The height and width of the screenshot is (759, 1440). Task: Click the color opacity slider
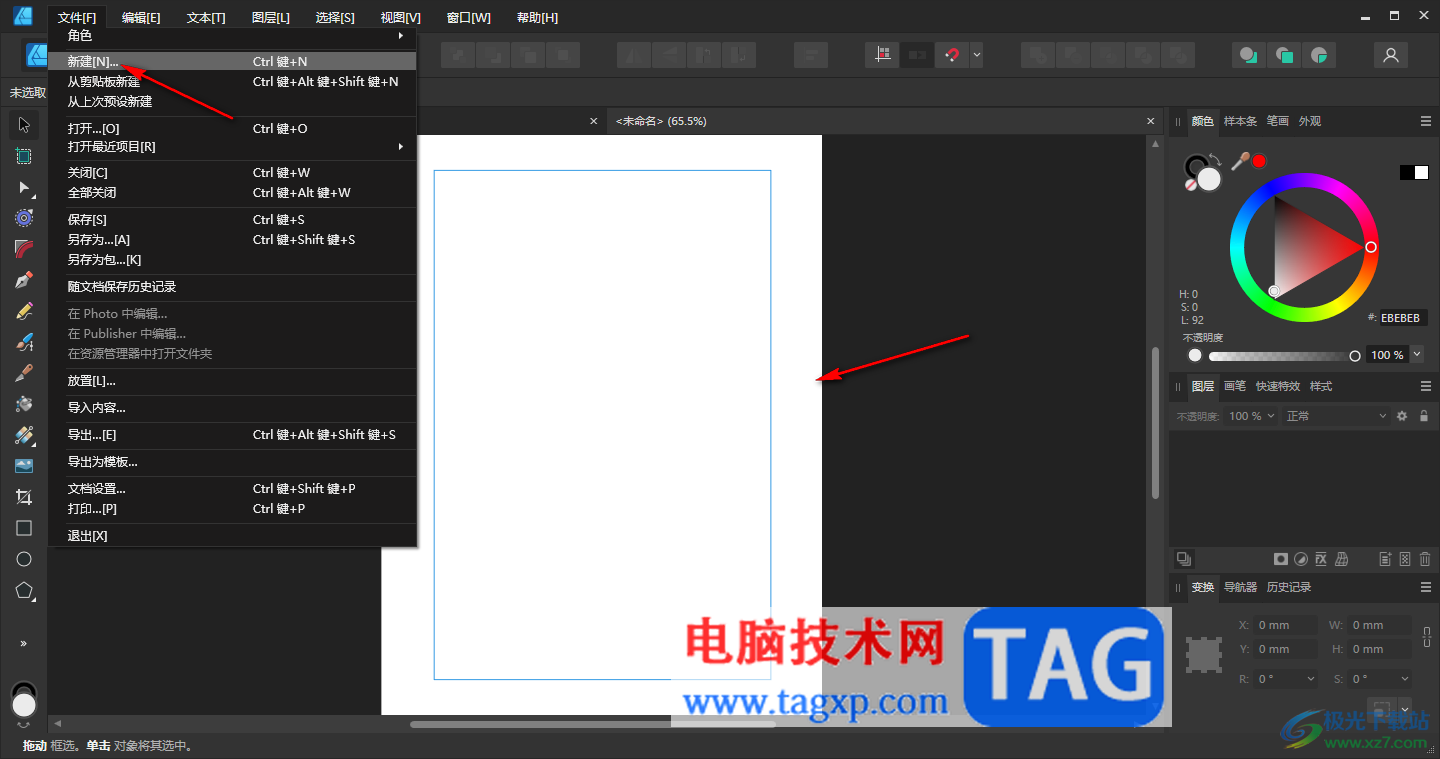pos(1282,356)
